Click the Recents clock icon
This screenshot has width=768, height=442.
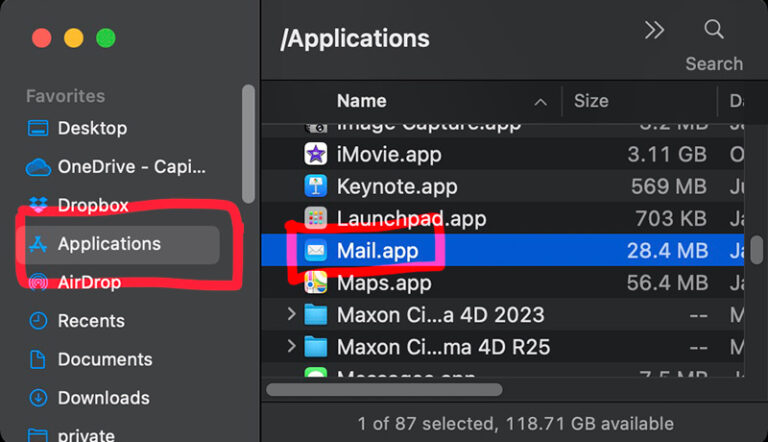pos(38,321)
